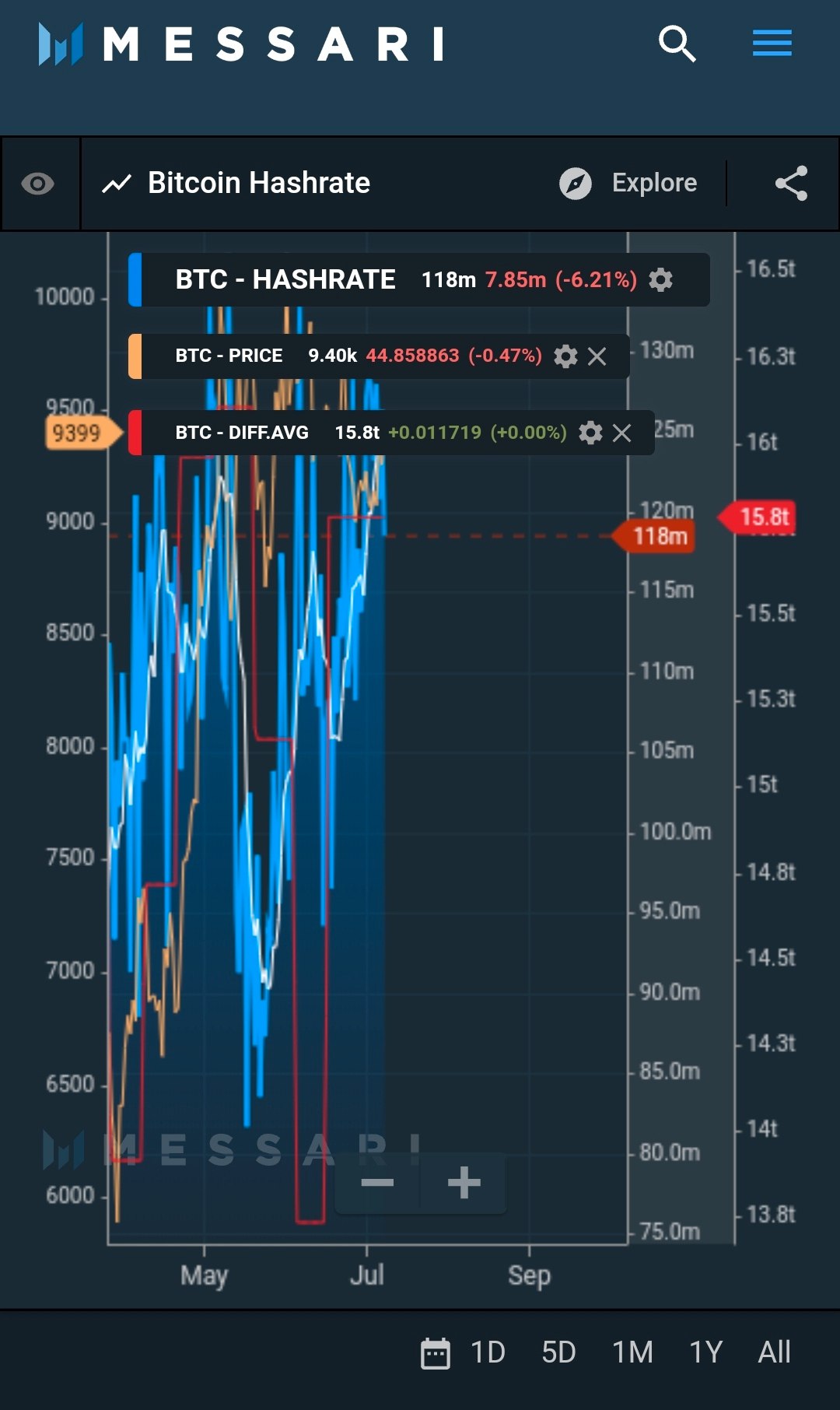Open the Explore link

(x=654, y=183)
